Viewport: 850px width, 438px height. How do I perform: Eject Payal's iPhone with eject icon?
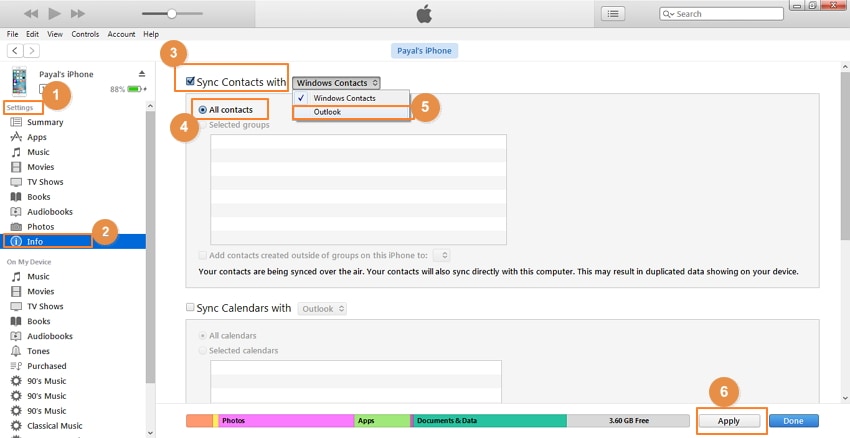141,74
